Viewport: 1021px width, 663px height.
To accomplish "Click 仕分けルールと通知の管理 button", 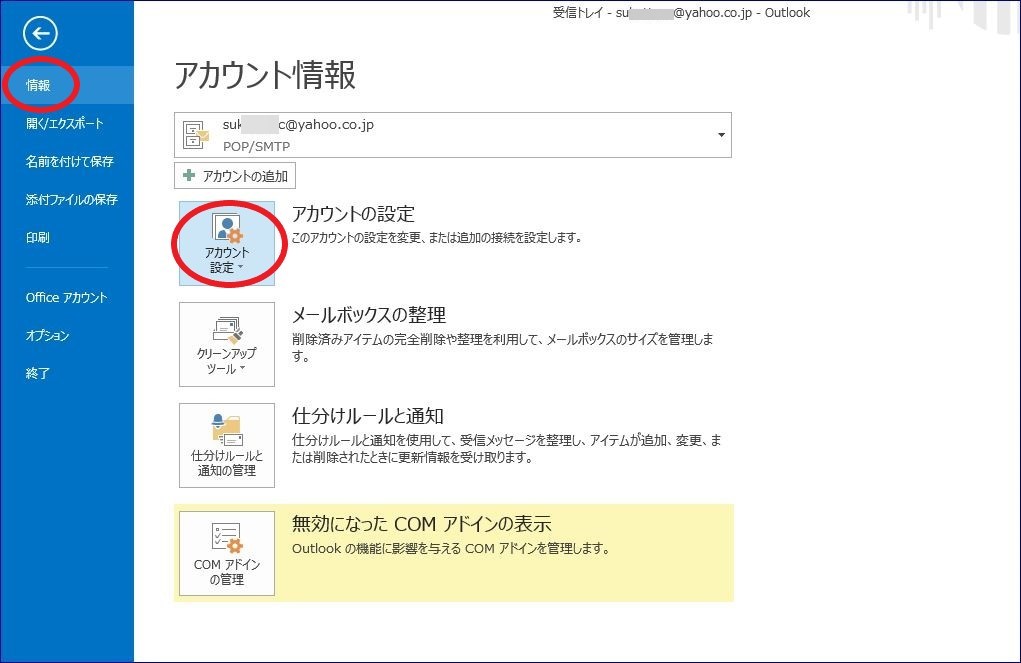I will pyautogui.click(x=227, y=445).
